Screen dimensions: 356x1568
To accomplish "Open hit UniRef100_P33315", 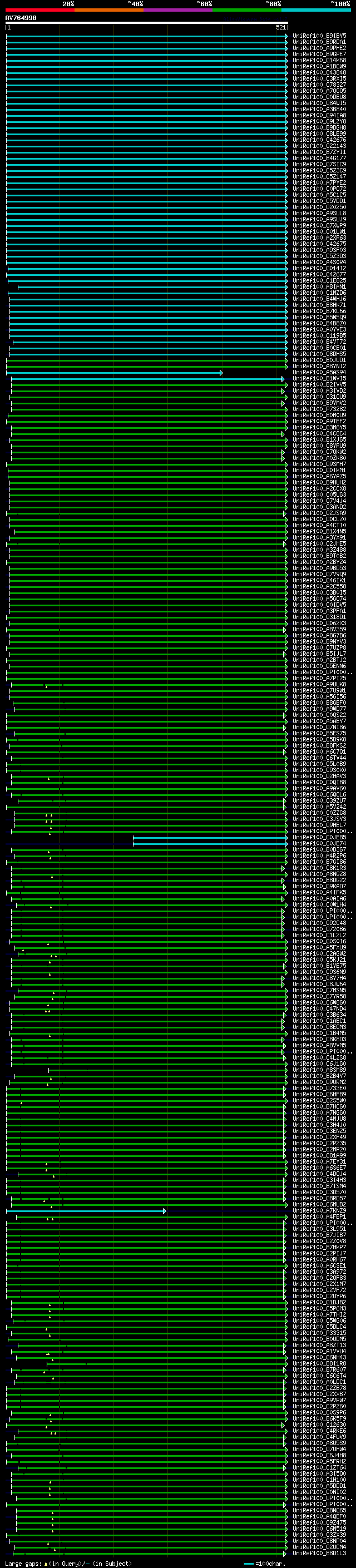I will [x=319, y=1333].
